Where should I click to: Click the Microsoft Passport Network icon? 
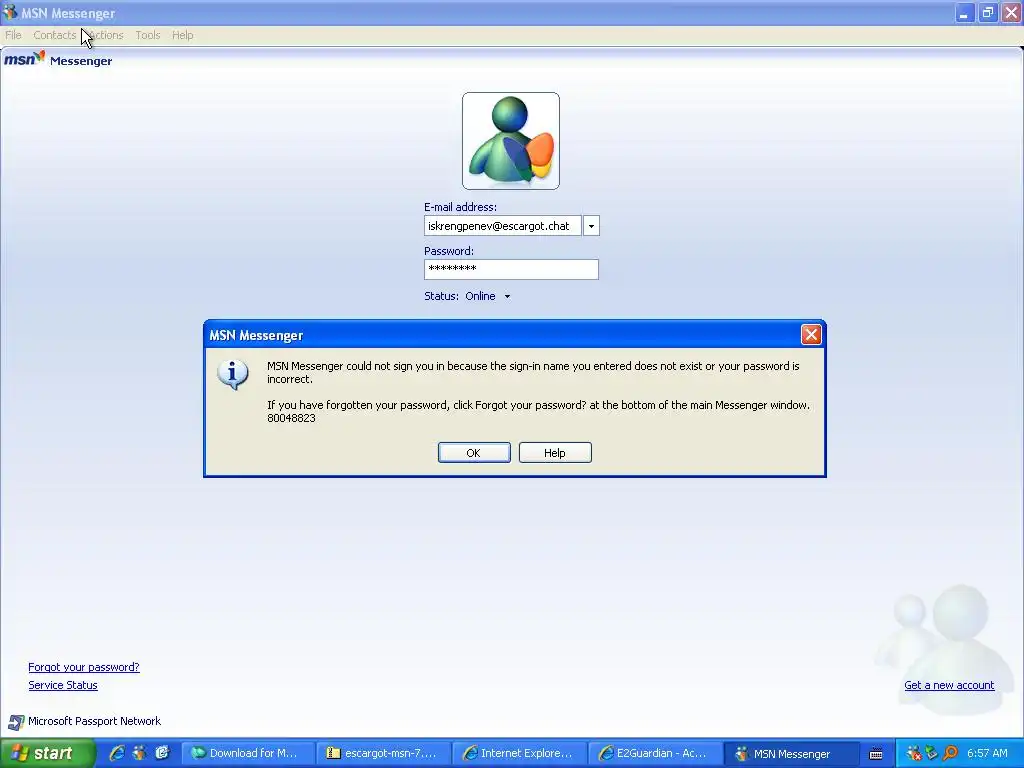(16, 722)
